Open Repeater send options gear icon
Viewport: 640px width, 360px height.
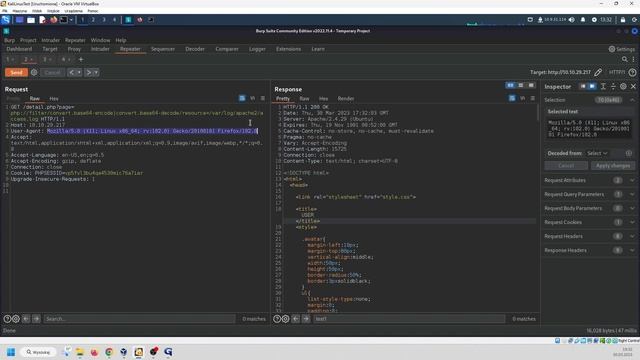click(34, 73)
